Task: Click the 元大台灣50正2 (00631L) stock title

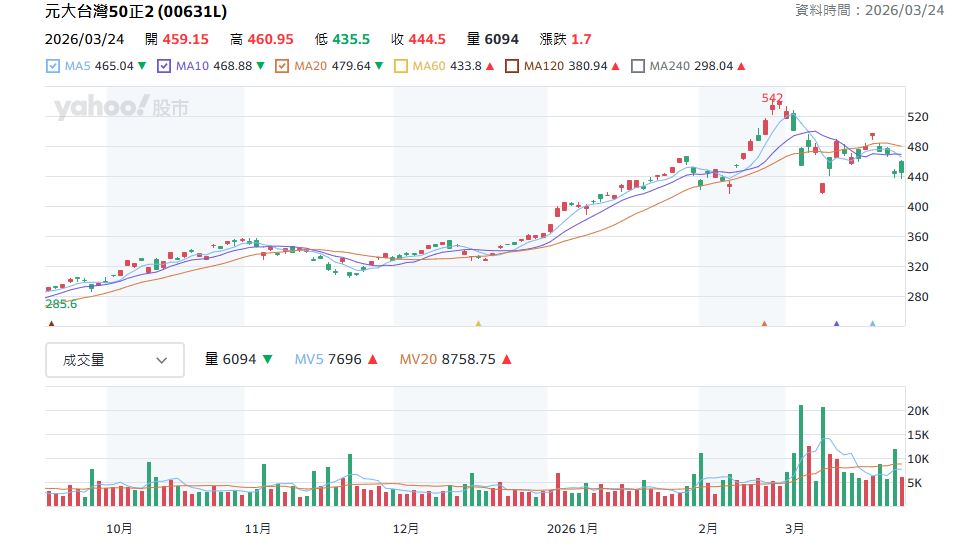Action: [136, 12]
